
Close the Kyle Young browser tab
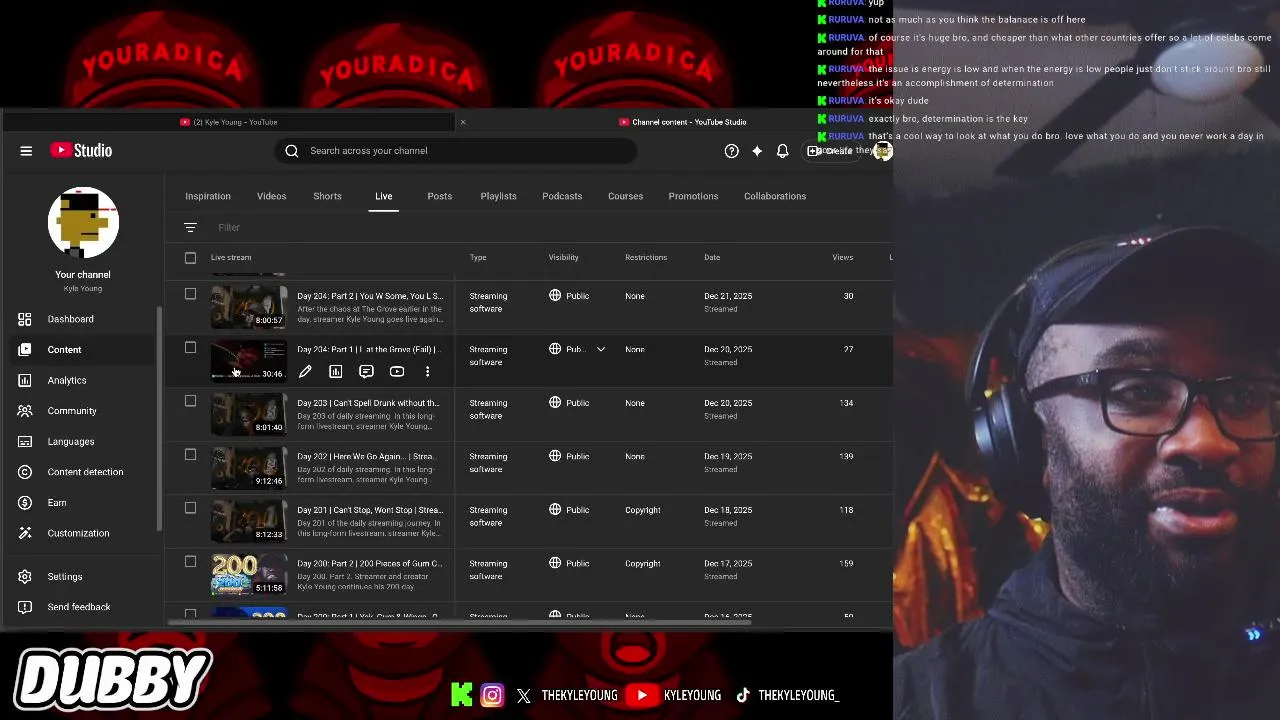[x=462, y=122]
